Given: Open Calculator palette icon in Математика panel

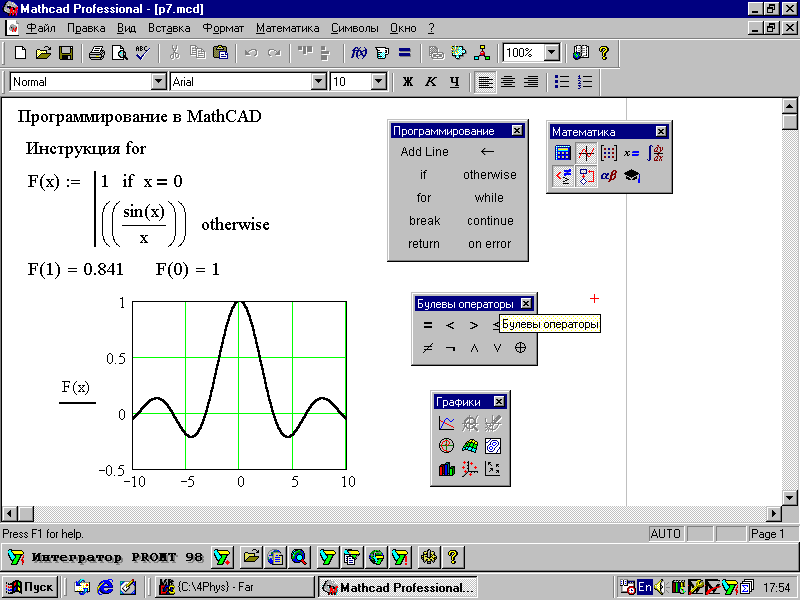Looking at the screenshot, I should [563, 153].
